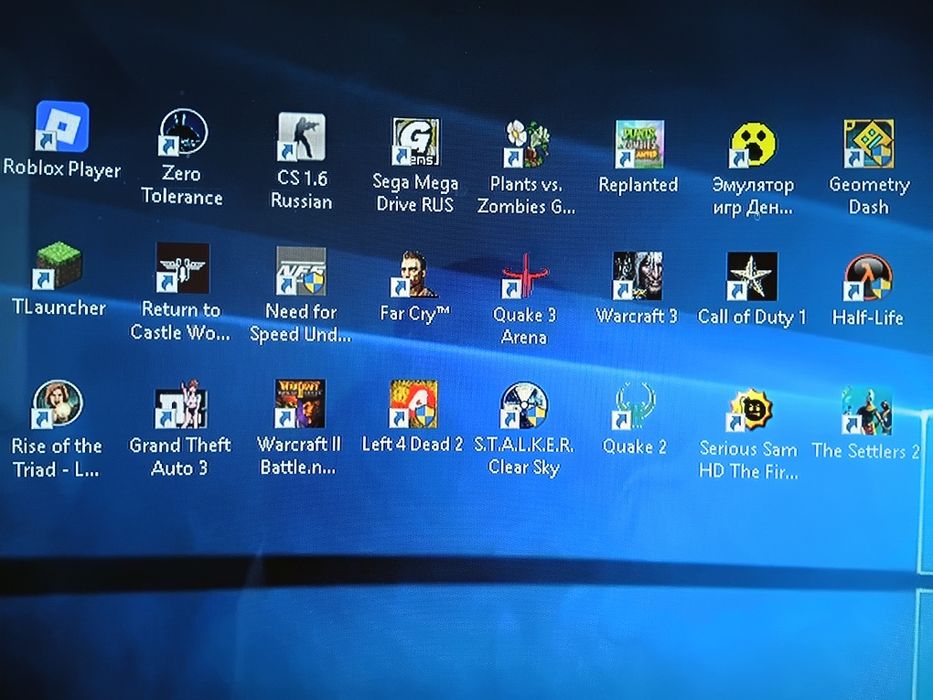This screenshot has width=933, height=700.
Task: Click the Serious Sam HD shortcut
Action: [750, 411]
